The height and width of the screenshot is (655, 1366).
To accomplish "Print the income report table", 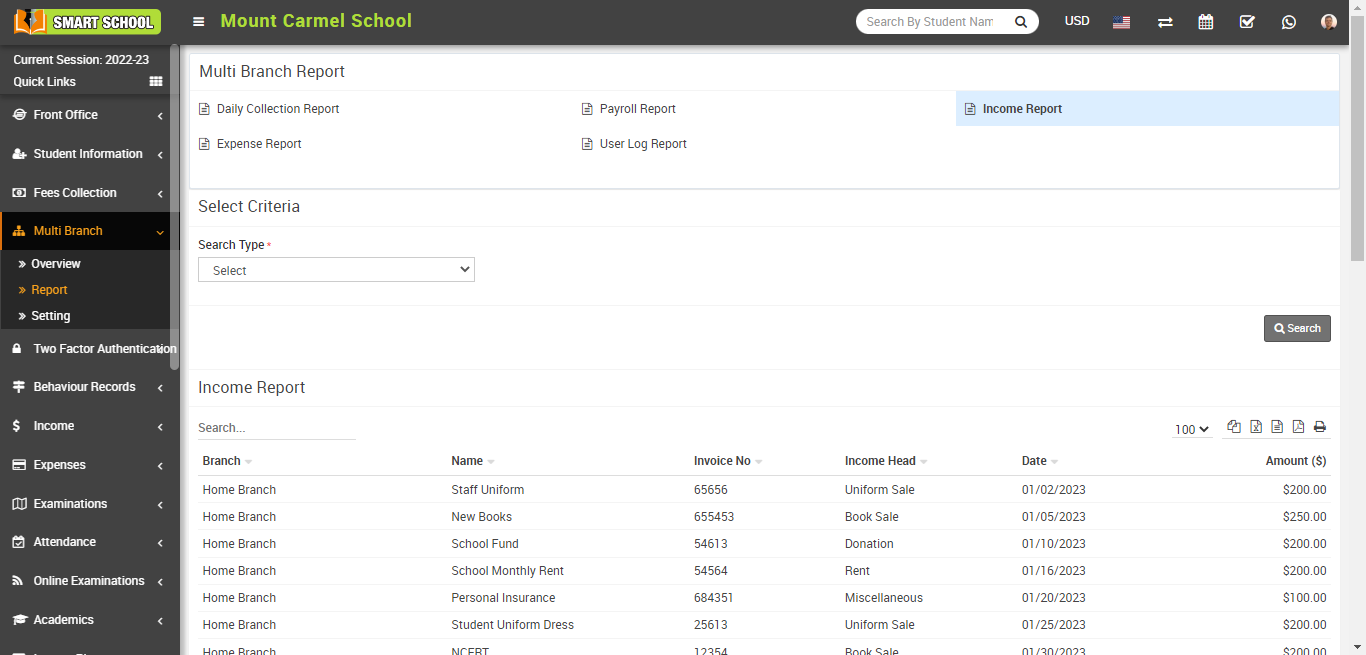I will pyautogui.click(x=1320, y=427).
